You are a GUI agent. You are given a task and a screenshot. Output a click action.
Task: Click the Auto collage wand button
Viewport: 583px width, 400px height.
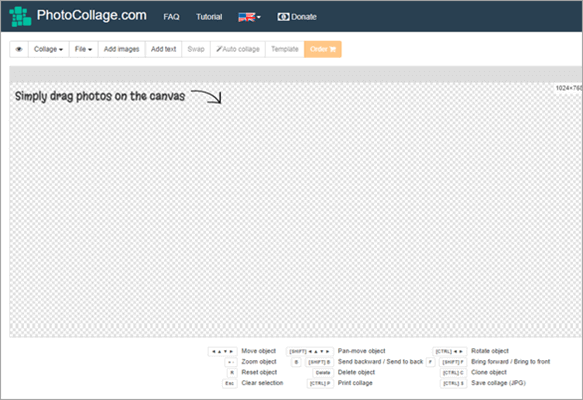coord(238,49)
